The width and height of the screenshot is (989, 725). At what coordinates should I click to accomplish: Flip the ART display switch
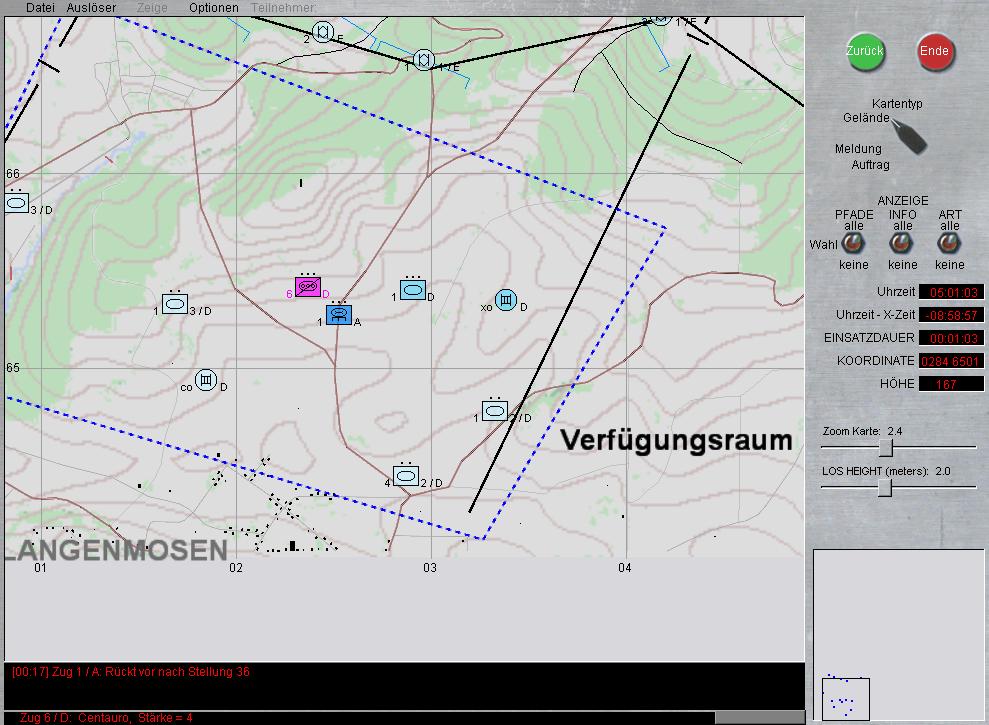click(x=949, y=244)
